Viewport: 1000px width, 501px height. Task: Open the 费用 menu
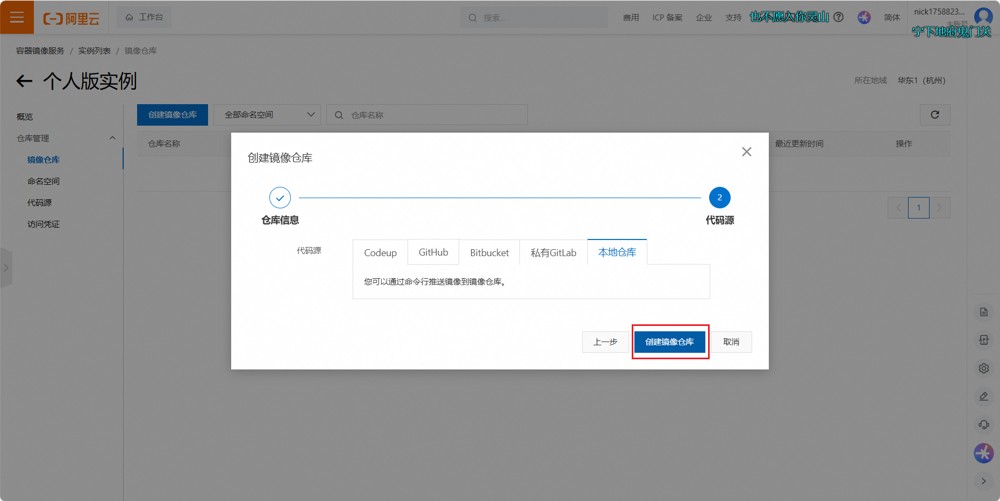click(631, 18)
